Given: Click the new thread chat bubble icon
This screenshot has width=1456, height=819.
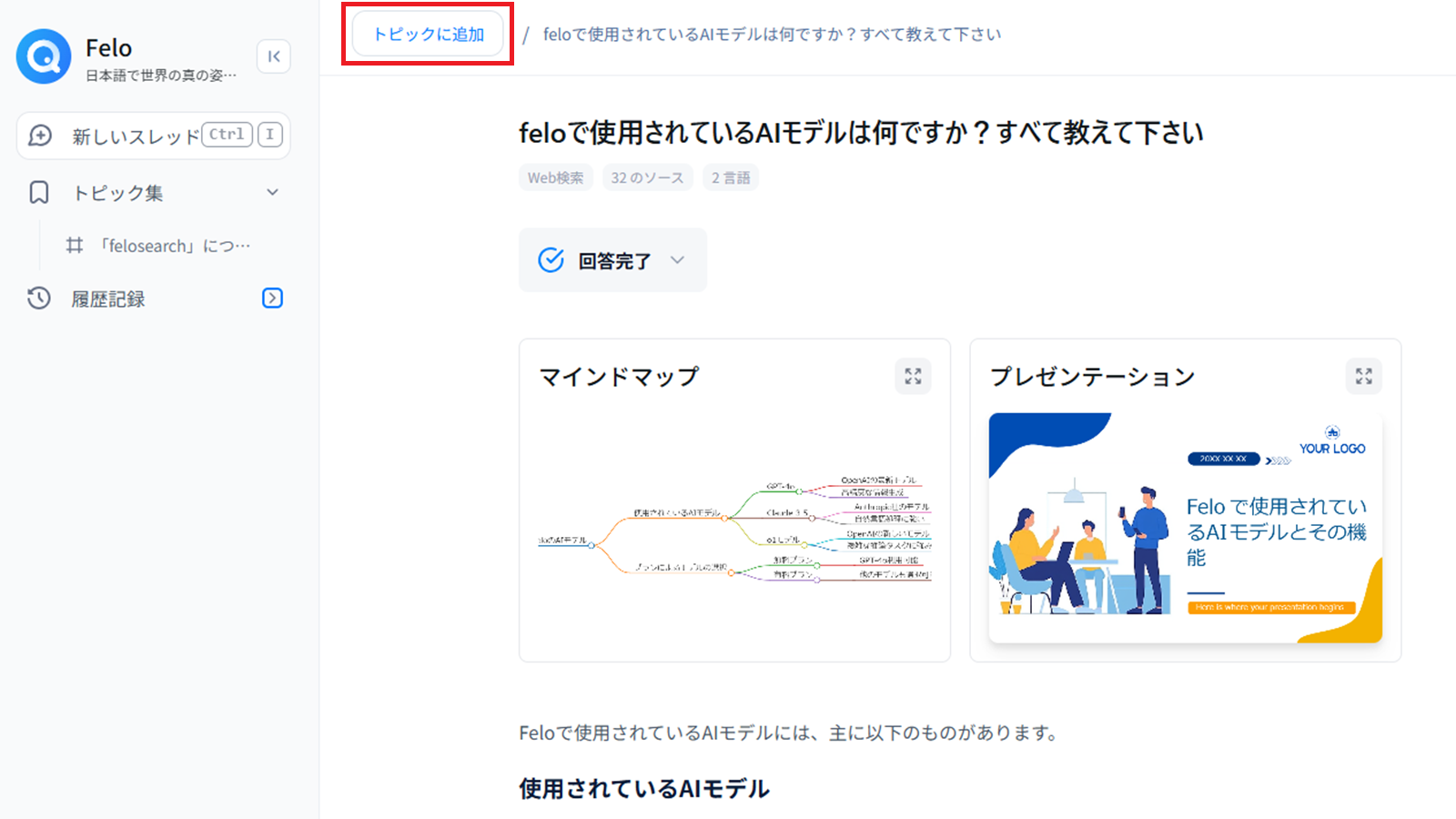Looking at the screenshot, I should pyautogui.click(x=40, y=136).
